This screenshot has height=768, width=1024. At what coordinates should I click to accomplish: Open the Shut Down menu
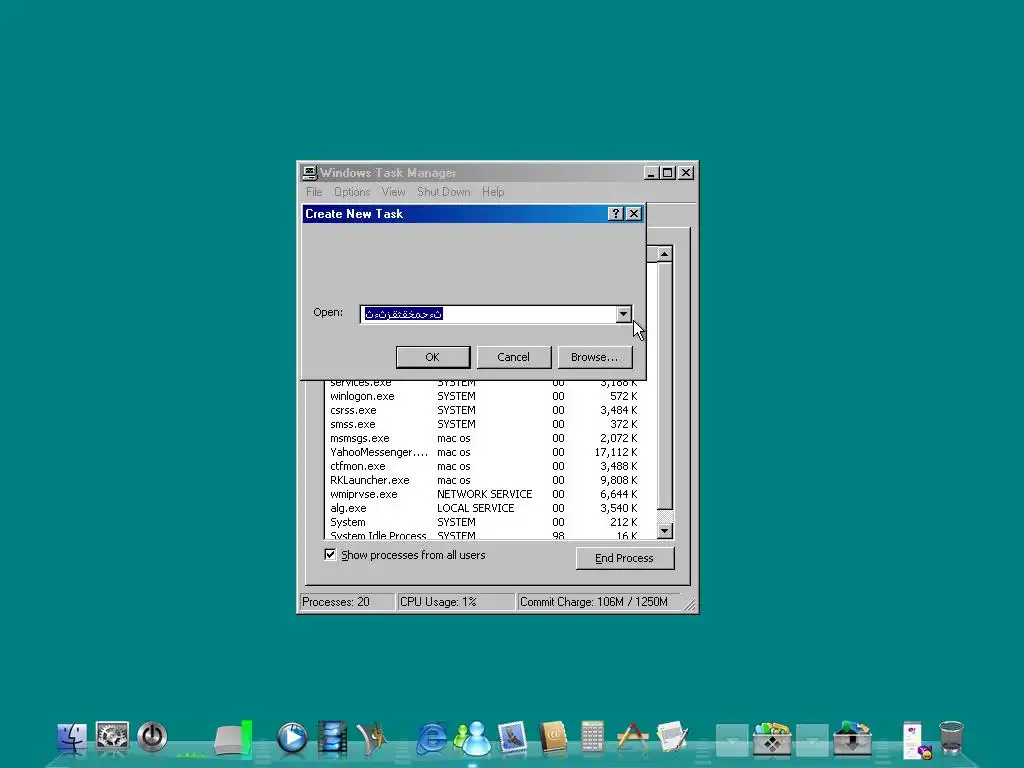tap(443, 192)
